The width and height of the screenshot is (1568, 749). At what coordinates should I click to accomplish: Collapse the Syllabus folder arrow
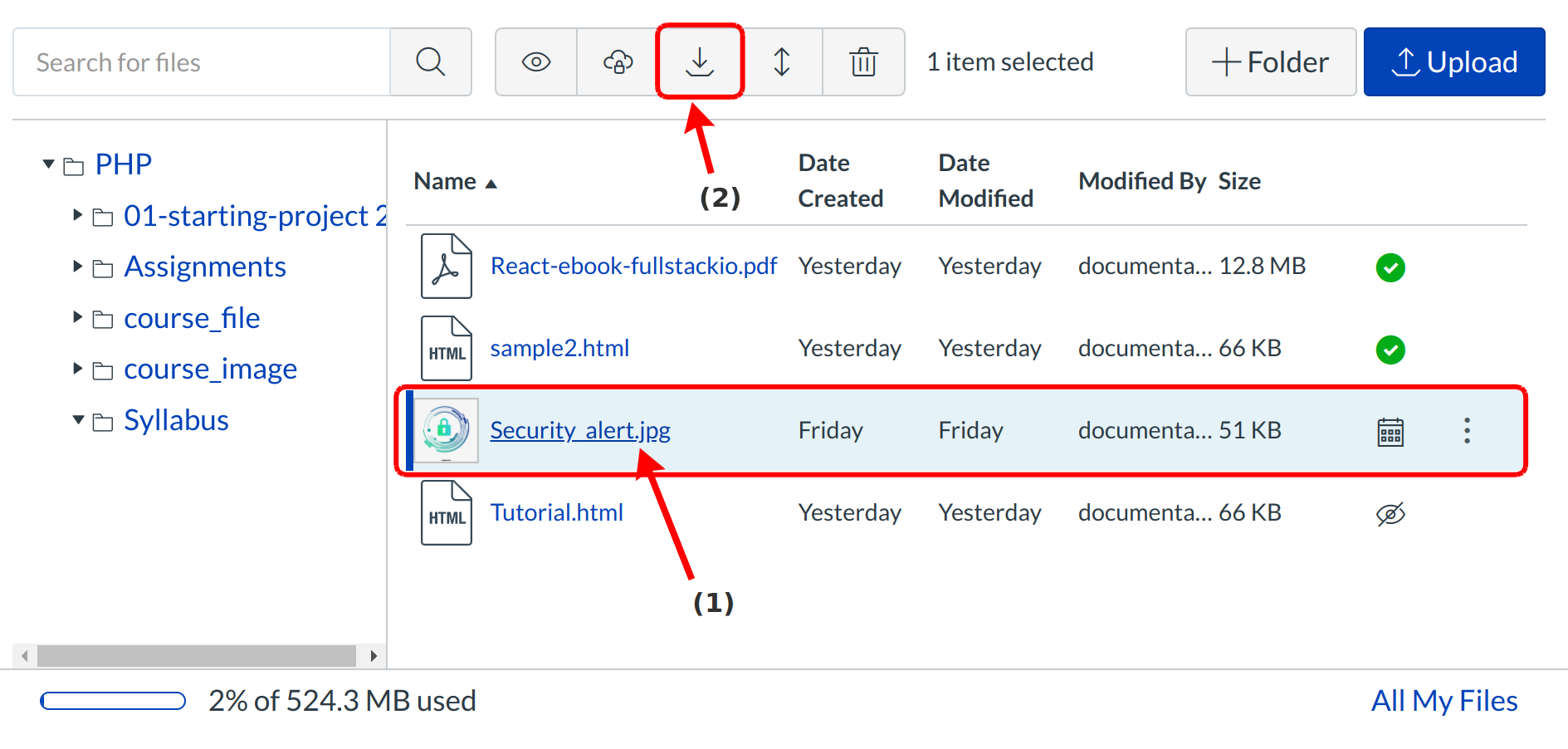[78, 420]
